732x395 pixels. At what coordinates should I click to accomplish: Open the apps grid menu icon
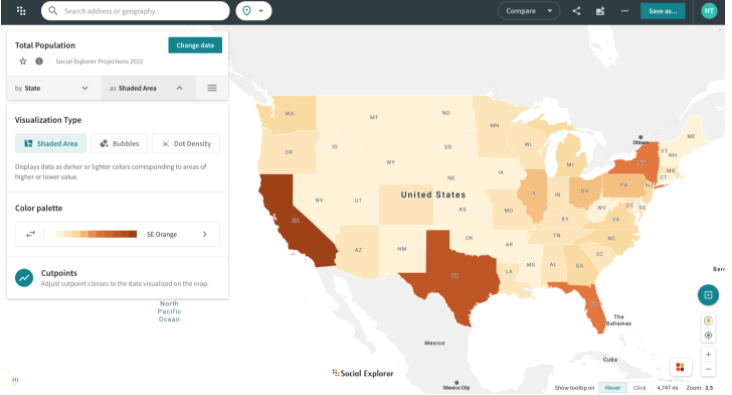tap(21, 11)
